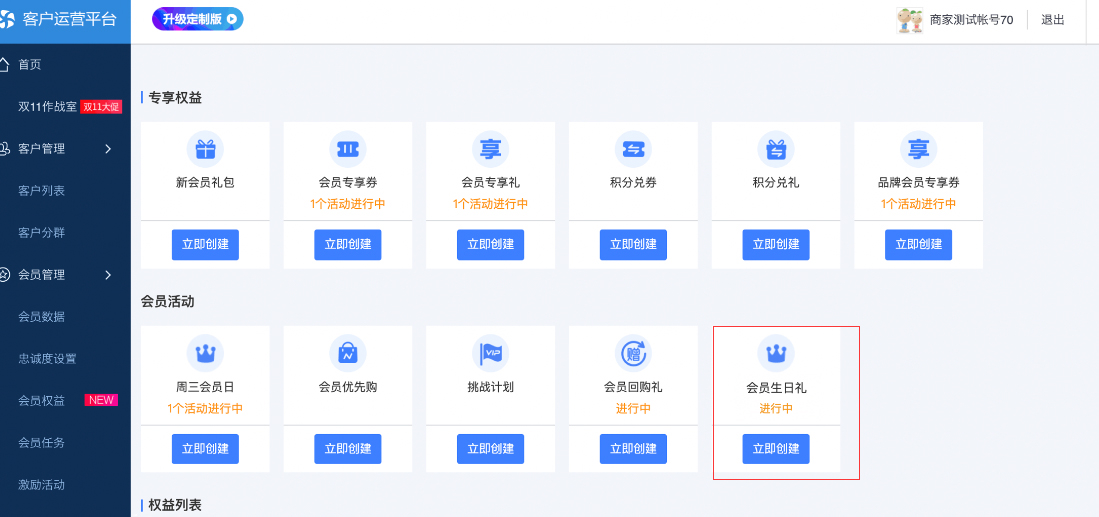
Task: Click 立即创建 under 会员优先购
Action: click(348, 449)
